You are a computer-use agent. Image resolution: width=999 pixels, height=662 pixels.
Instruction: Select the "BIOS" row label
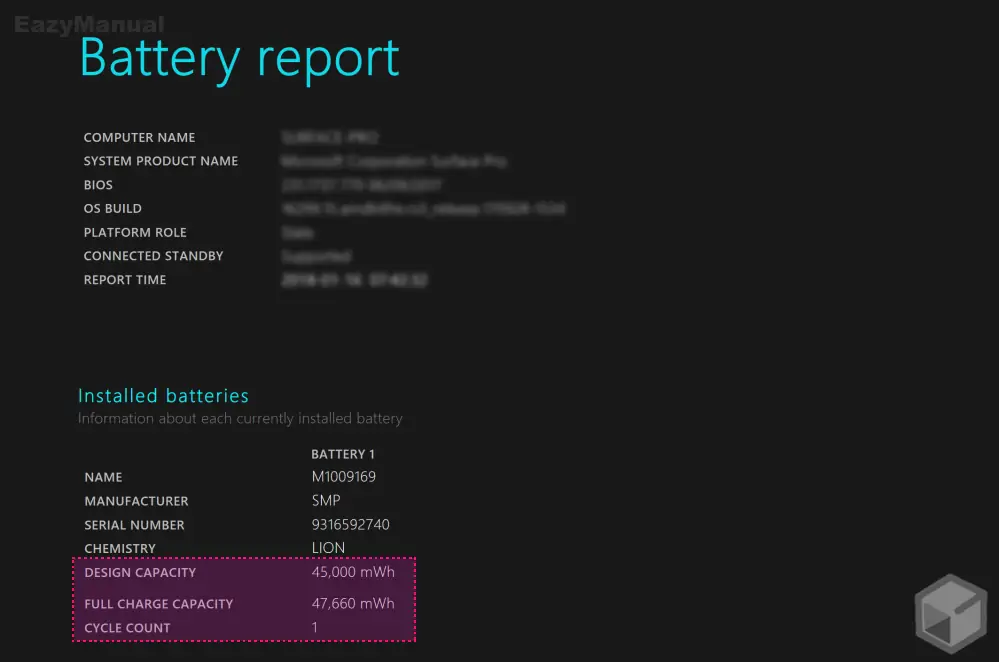click(x=98, y=185)
